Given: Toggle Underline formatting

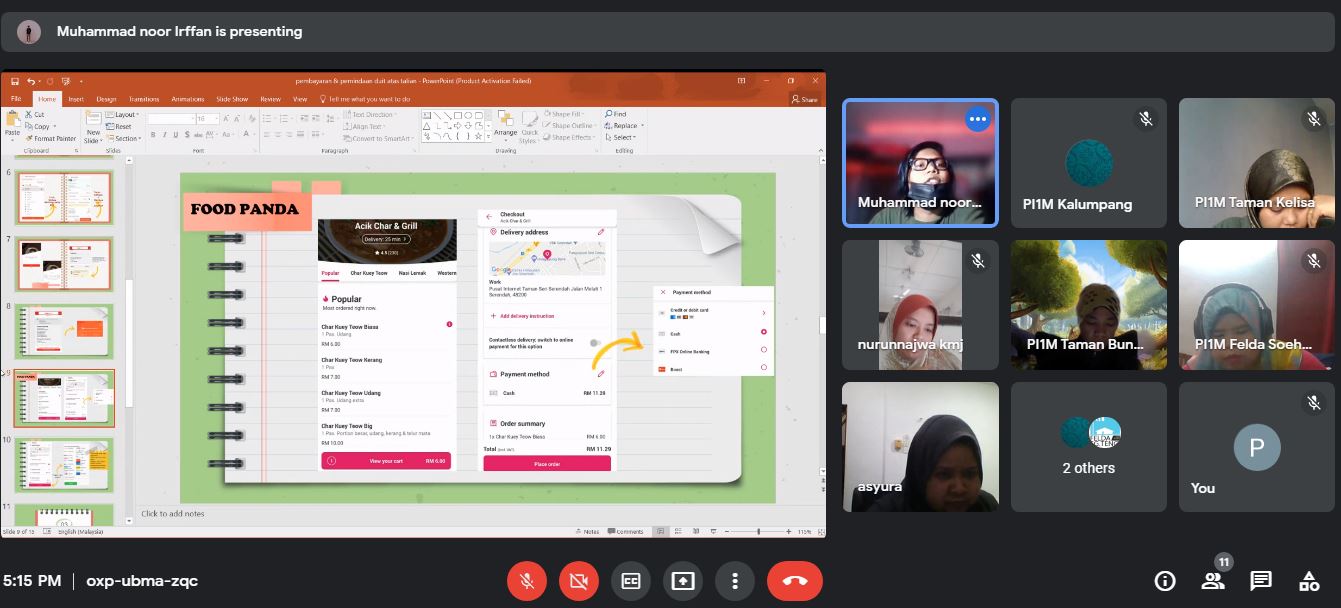Looking at the screenshot, I should pyautogui.click(x=175, y=134).
